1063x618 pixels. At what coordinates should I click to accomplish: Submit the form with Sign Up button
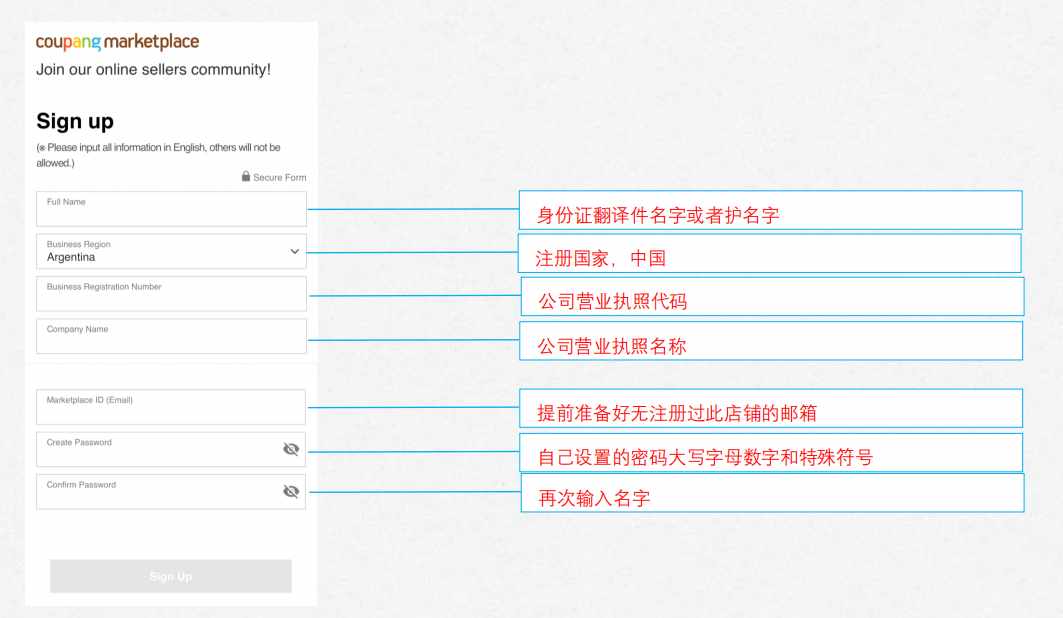click(x=171, y=576)
